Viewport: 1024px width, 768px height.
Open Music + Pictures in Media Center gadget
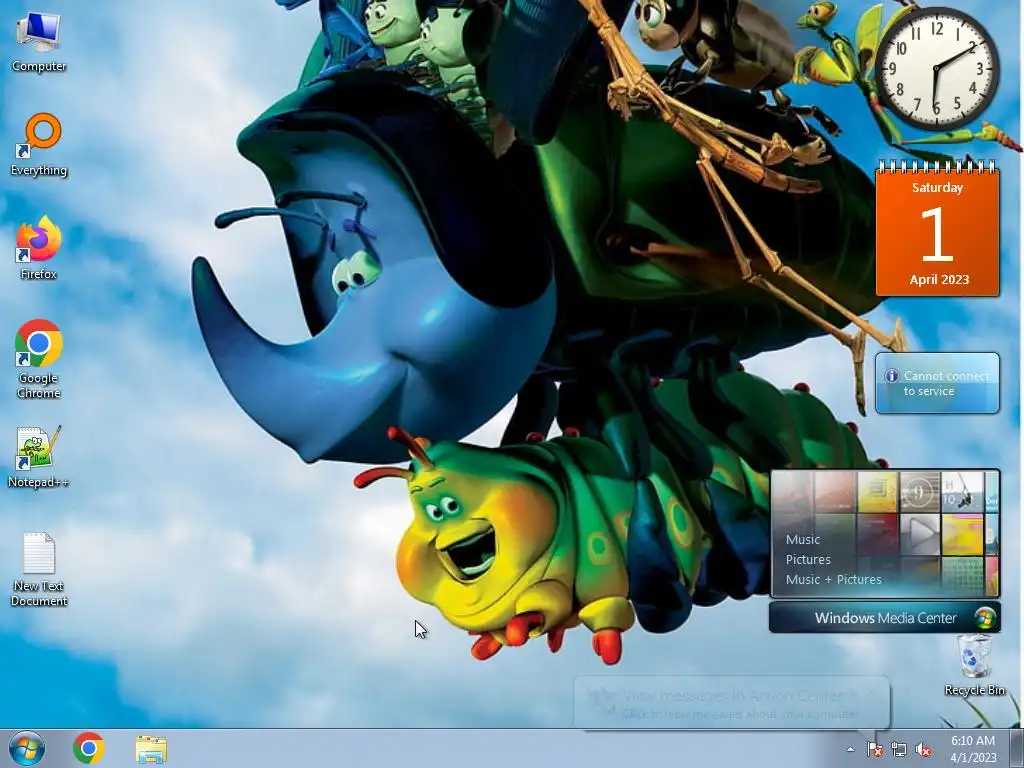click(833, 579)
